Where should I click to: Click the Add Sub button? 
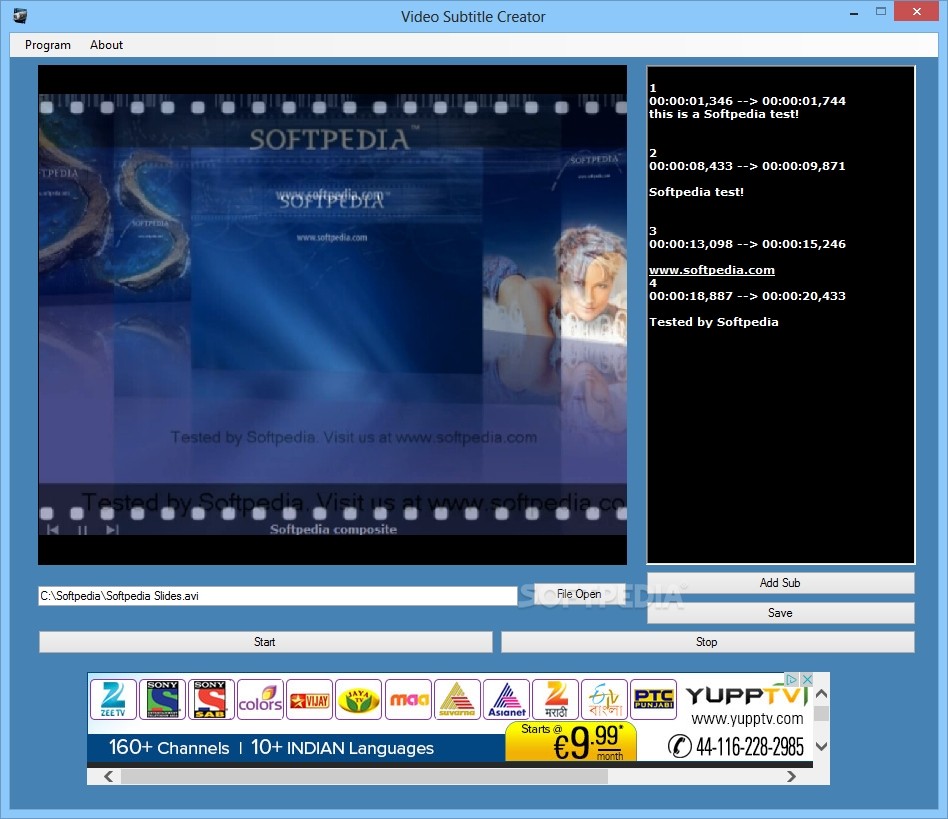(780, 583)
